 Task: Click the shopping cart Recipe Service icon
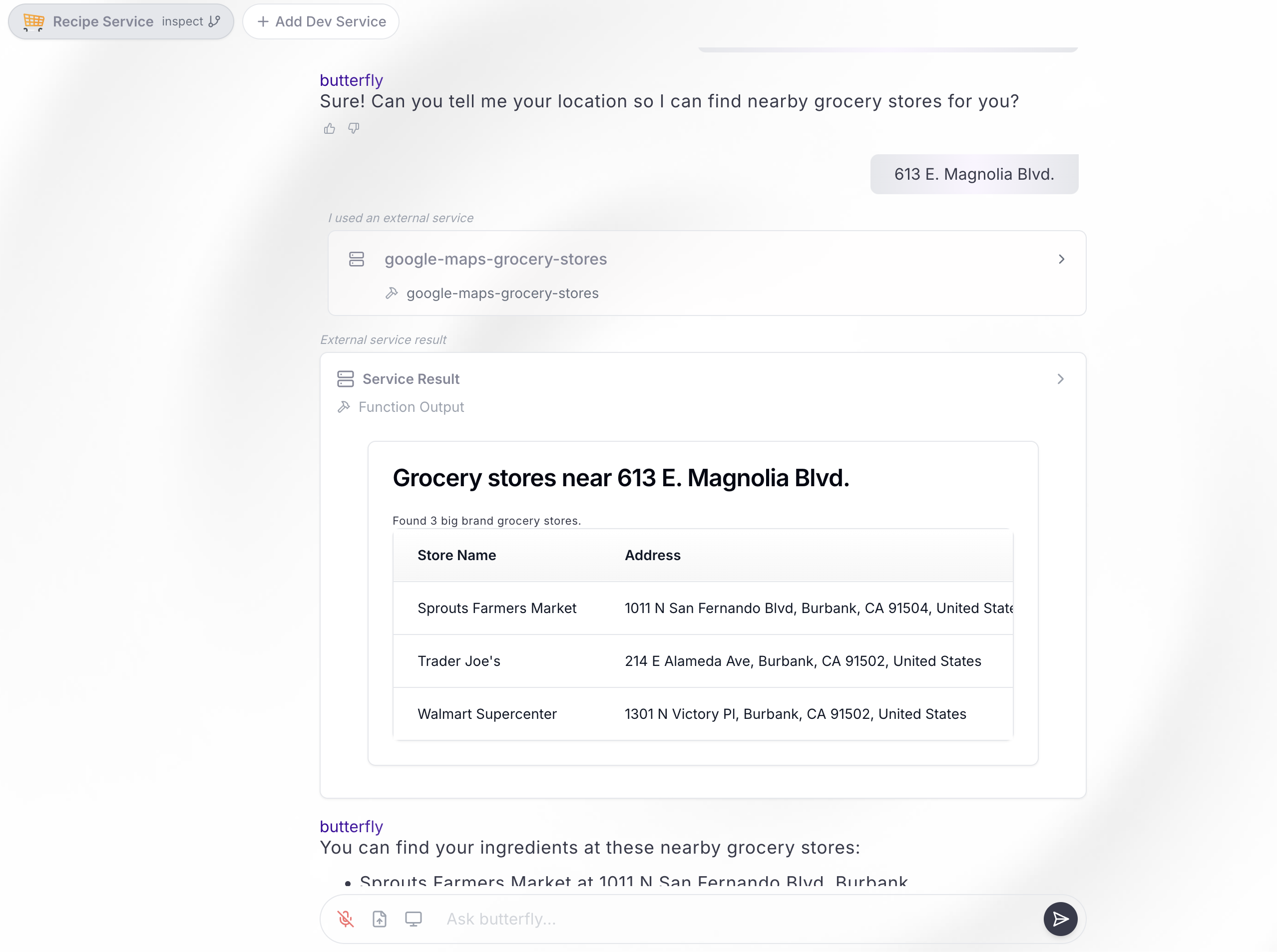[33, 22]
